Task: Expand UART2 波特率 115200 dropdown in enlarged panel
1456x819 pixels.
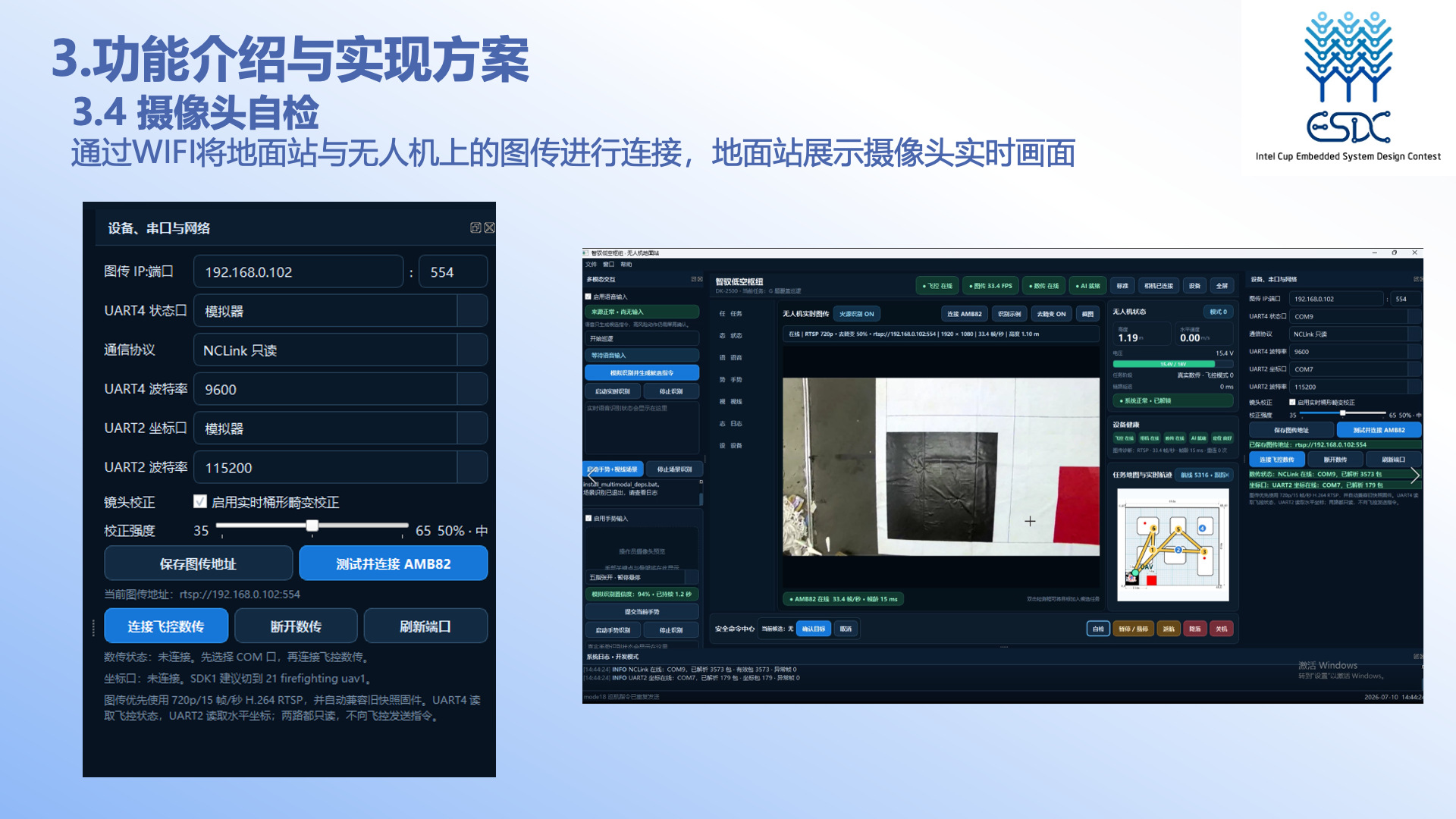Action: (x=340, y=468)
